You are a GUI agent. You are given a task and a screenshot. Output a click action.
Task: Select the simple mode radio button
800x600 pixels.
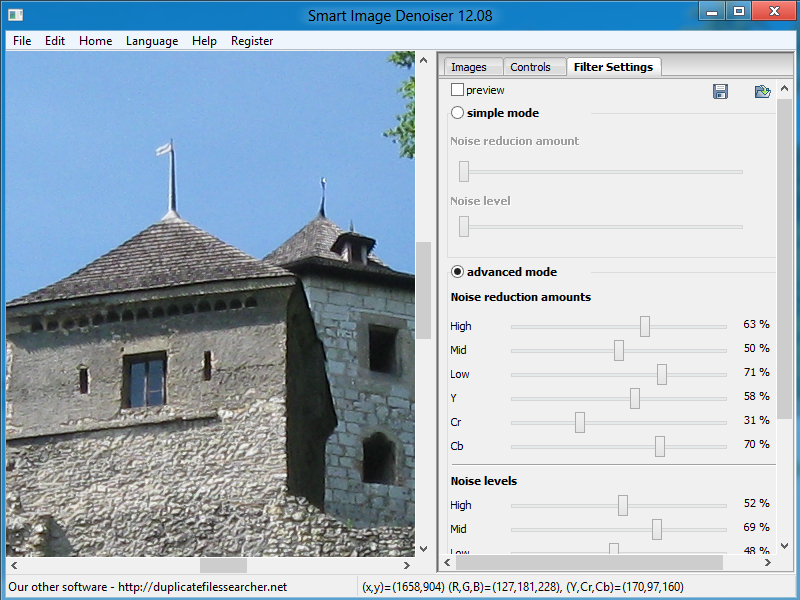pos(457,113)
